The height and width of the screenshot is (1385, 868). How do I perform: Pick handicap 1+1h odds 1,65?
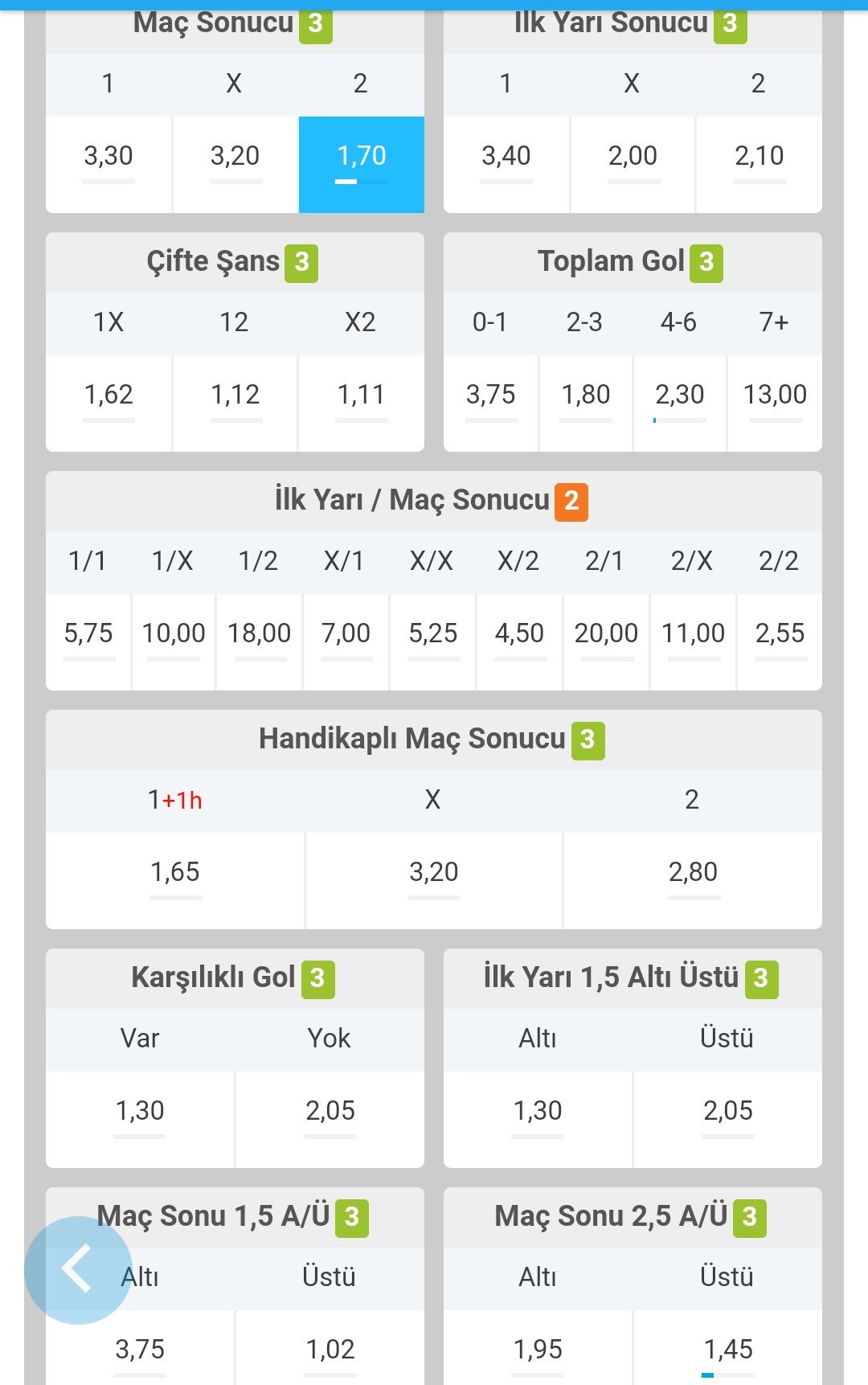click(175, 881)
